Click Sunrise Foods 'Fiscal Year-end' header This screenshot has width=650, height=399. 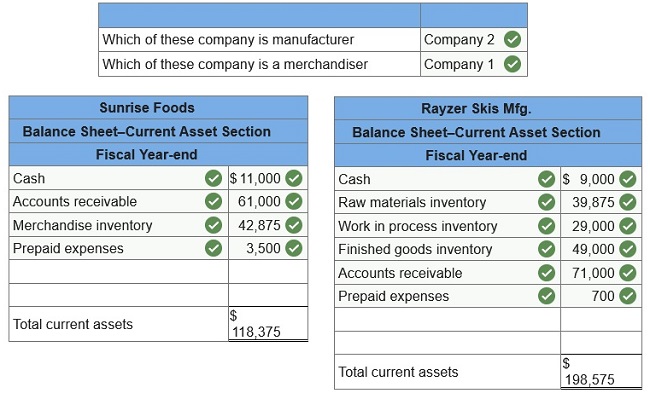click(147, 155)
